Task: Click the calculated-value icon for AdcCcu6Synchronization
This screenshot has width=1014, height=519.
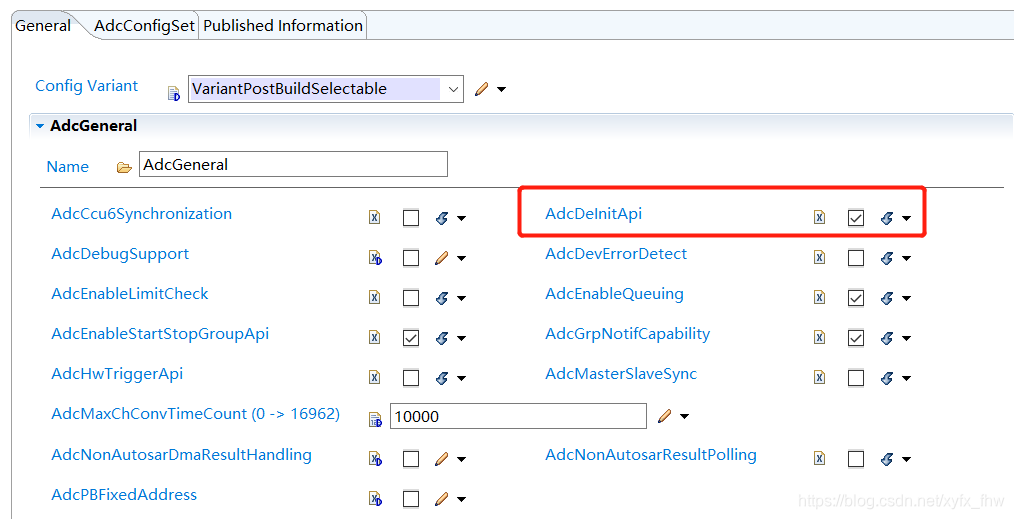Action: coord(442,218)
